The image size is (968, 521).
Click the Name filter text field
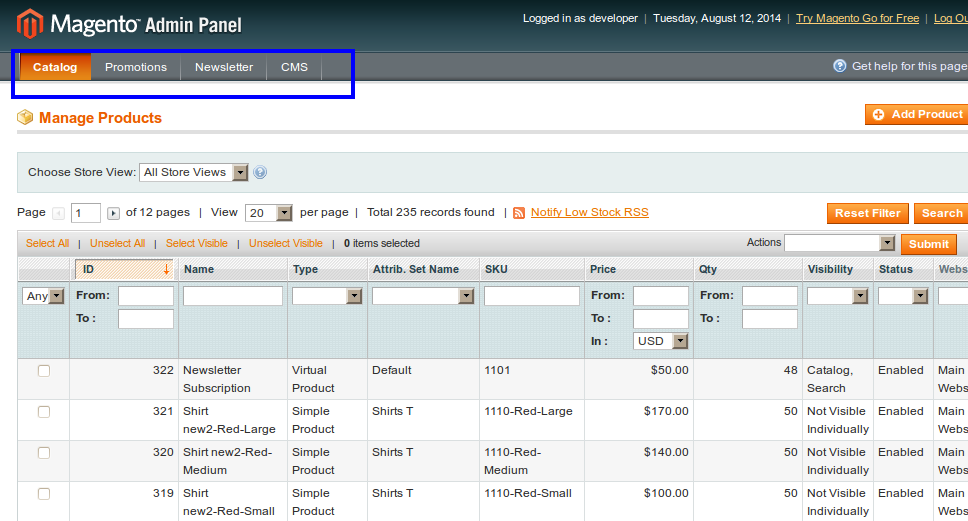pos(233,296)
